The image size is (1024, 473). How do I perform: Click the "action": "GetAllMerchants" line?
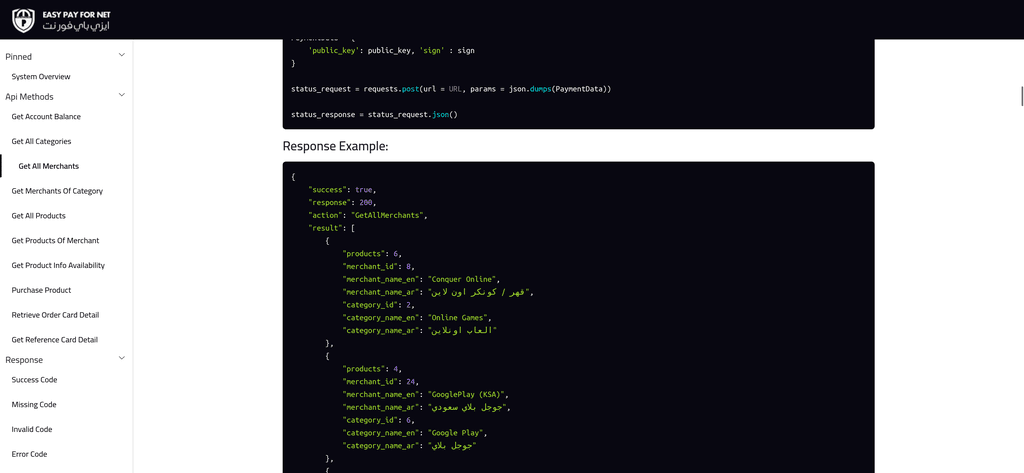pyautogui.click(x=368, y=215)
